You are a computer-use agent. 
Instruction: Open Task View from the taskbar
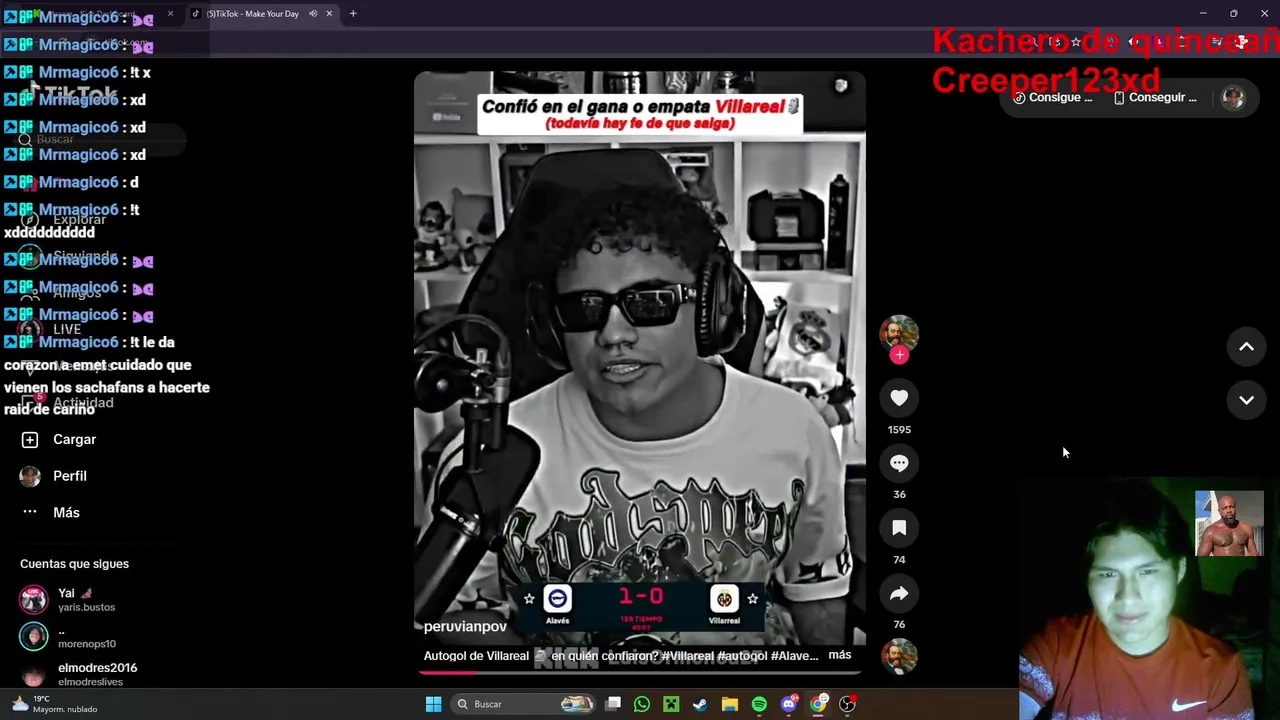(613, 704)
